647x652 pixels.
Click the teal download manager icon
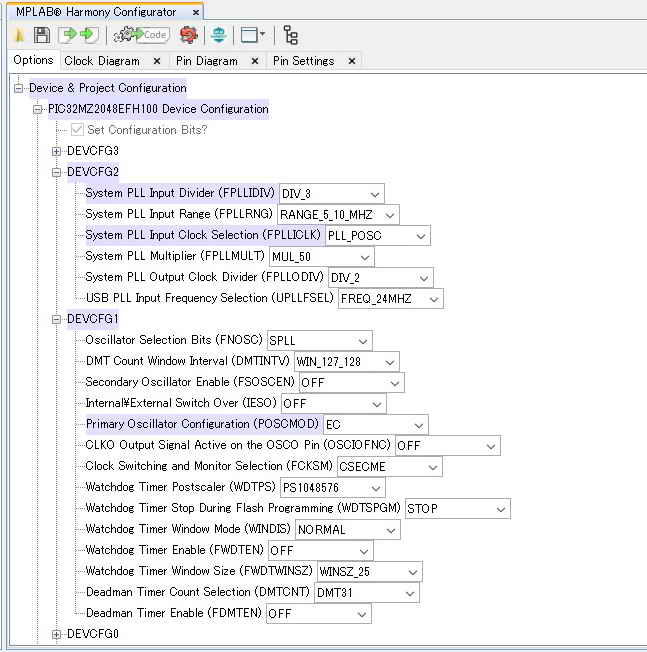(218, 35)
